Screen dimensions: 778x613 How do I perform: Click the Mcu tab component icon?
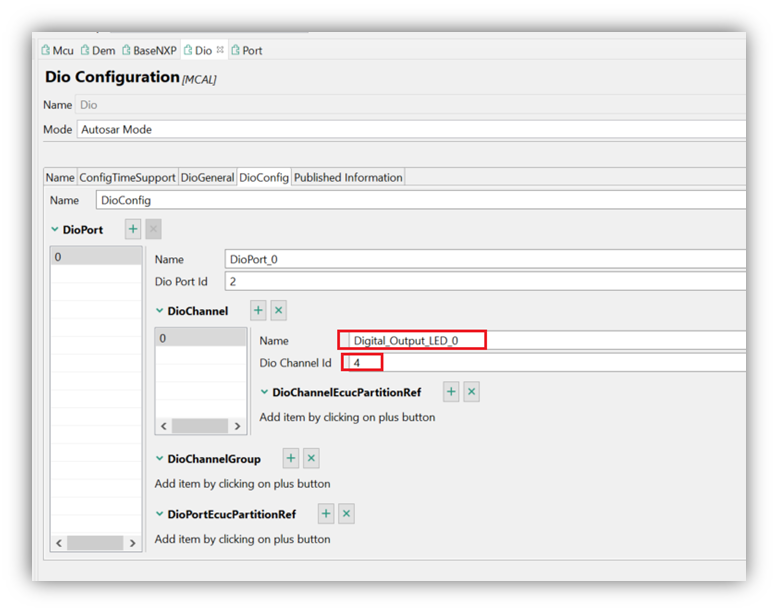coord(46,50)
